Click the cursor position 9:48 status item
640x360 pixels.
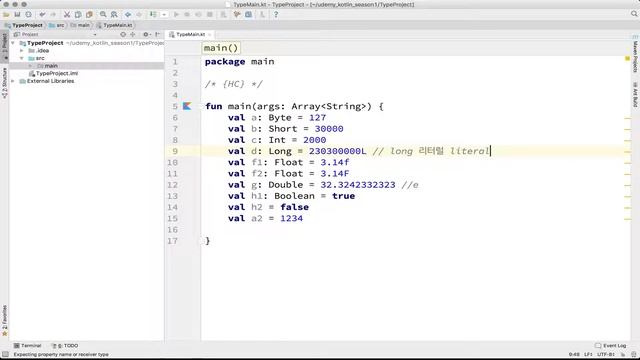(574, 355)
